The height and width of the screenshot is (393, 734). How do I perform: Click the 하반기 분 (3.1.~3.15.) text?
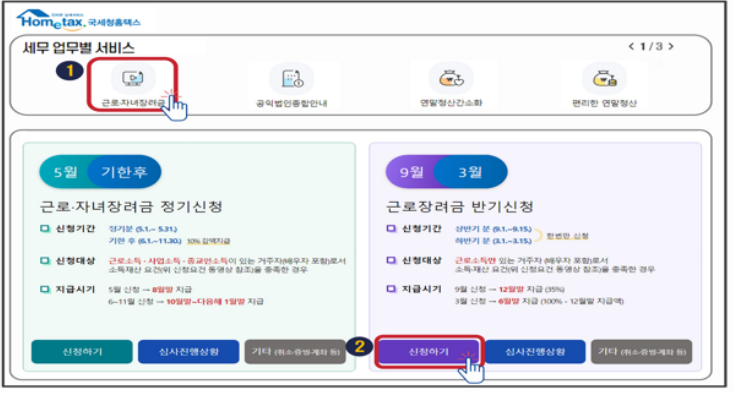(493, 241)
